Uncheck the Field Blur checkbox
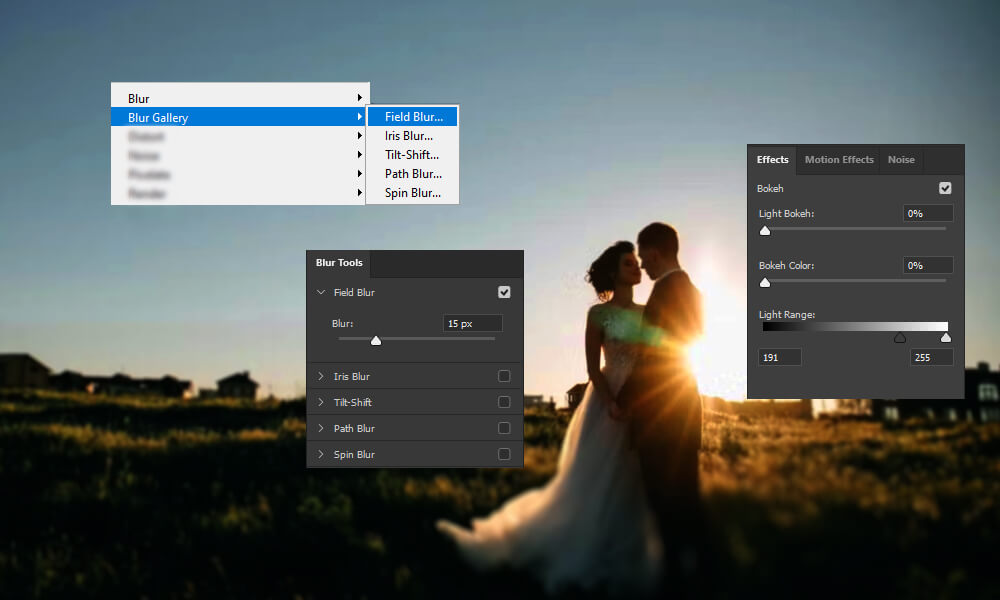 [504, 292]
